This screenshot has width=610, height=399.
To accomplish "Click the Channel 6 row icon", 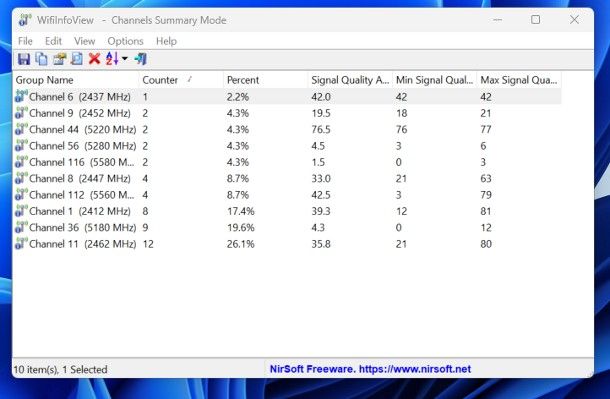I will coord(21,96).
